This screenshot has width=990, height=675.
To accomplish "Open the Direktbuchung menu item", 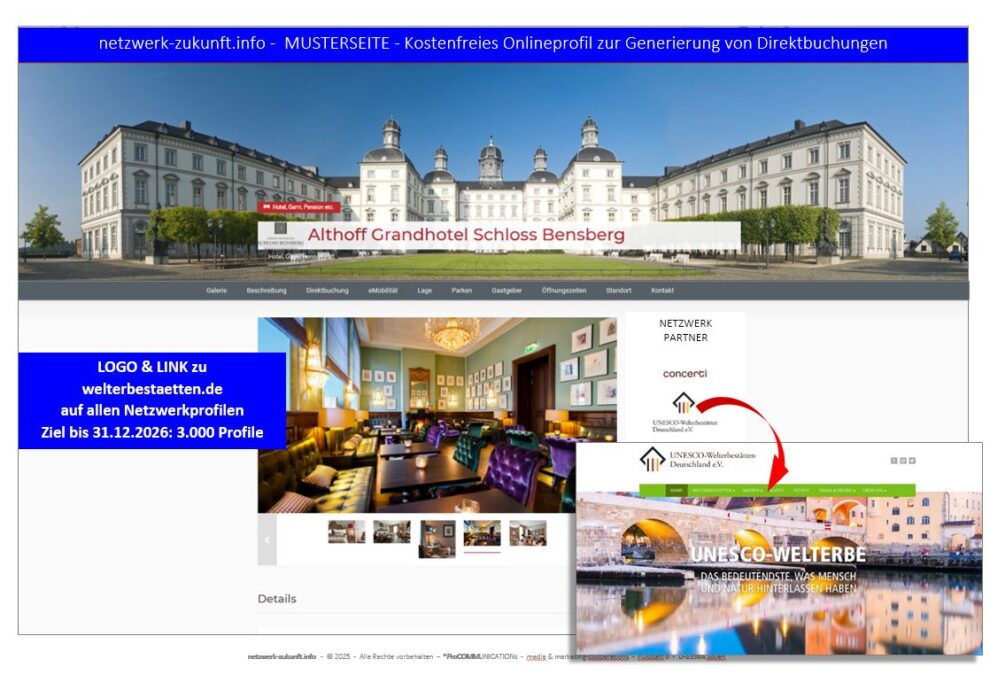I will pyautogui.click(x=327, y=290).
